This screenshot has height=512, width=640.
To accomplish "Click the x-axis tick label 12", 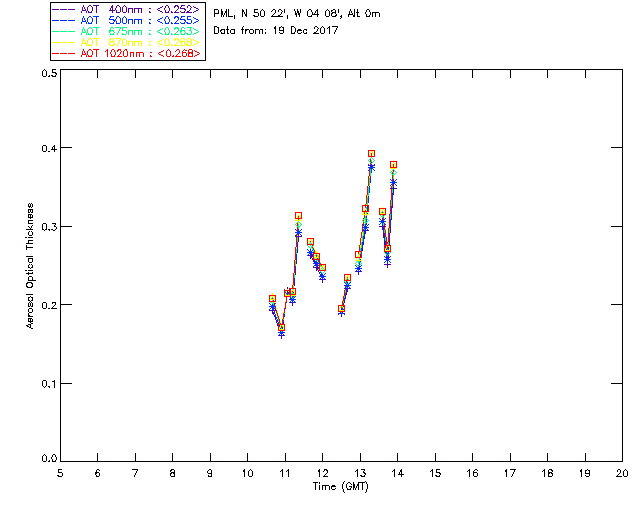I will pos(322,473).
